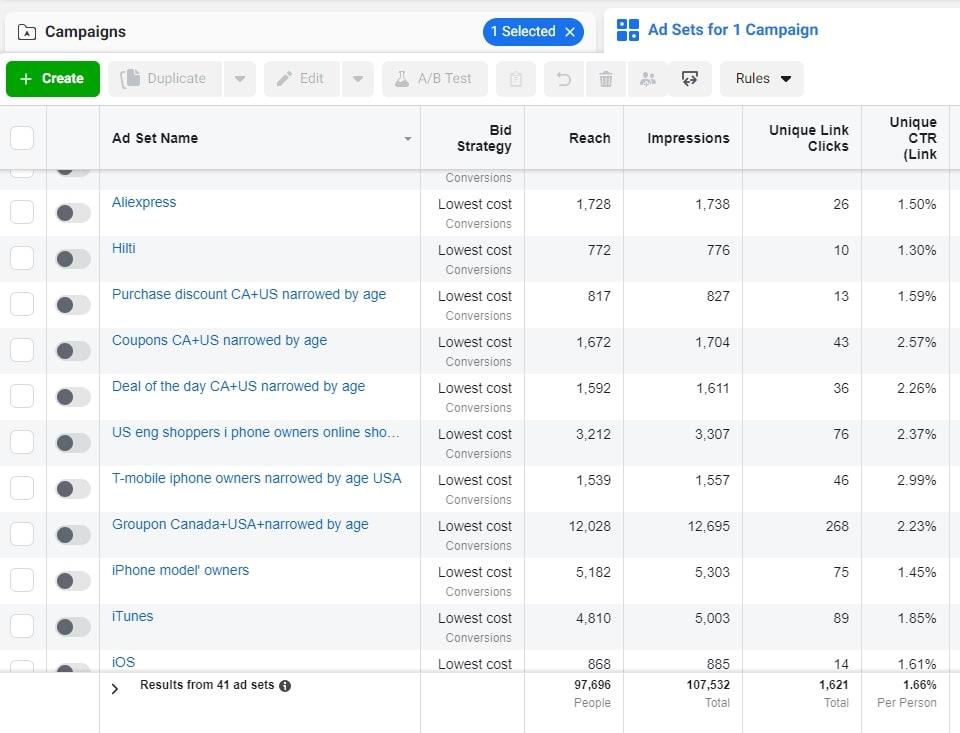Image resolution: width=960 pixels, height=733 pixels.
Task: Open the Aliexpress ad set link
Action: click(x=144, y=202)
